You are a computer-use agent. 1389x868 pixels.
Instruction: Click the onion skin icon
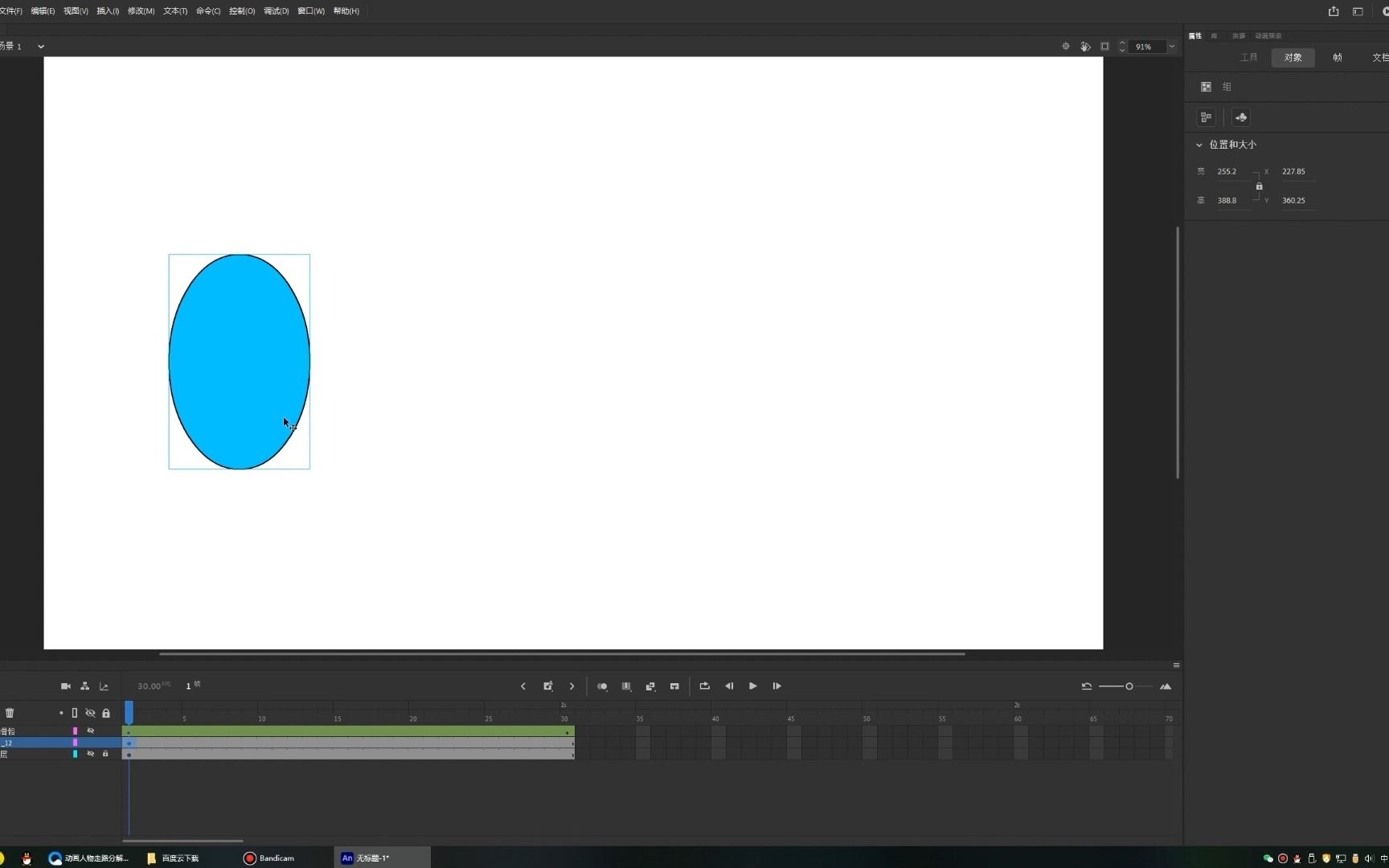click(602, 686)
